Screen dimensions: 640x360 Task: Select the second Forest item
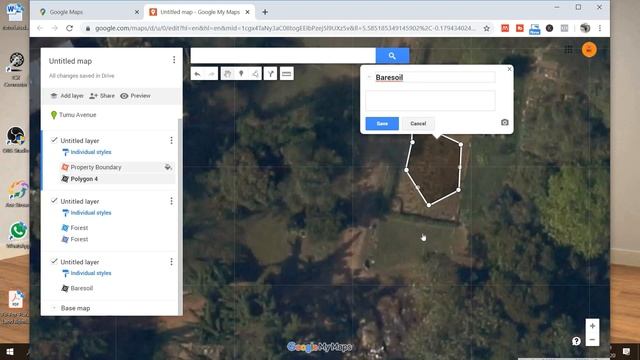click(x=79, y=240)
